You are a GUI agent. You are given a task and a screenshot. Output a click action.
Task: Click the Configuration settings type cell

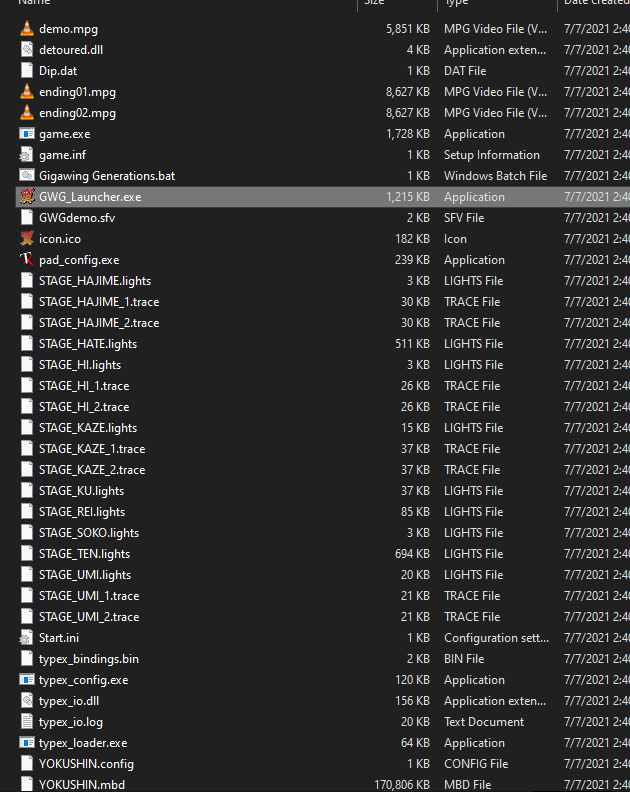[x=496, y=637]
